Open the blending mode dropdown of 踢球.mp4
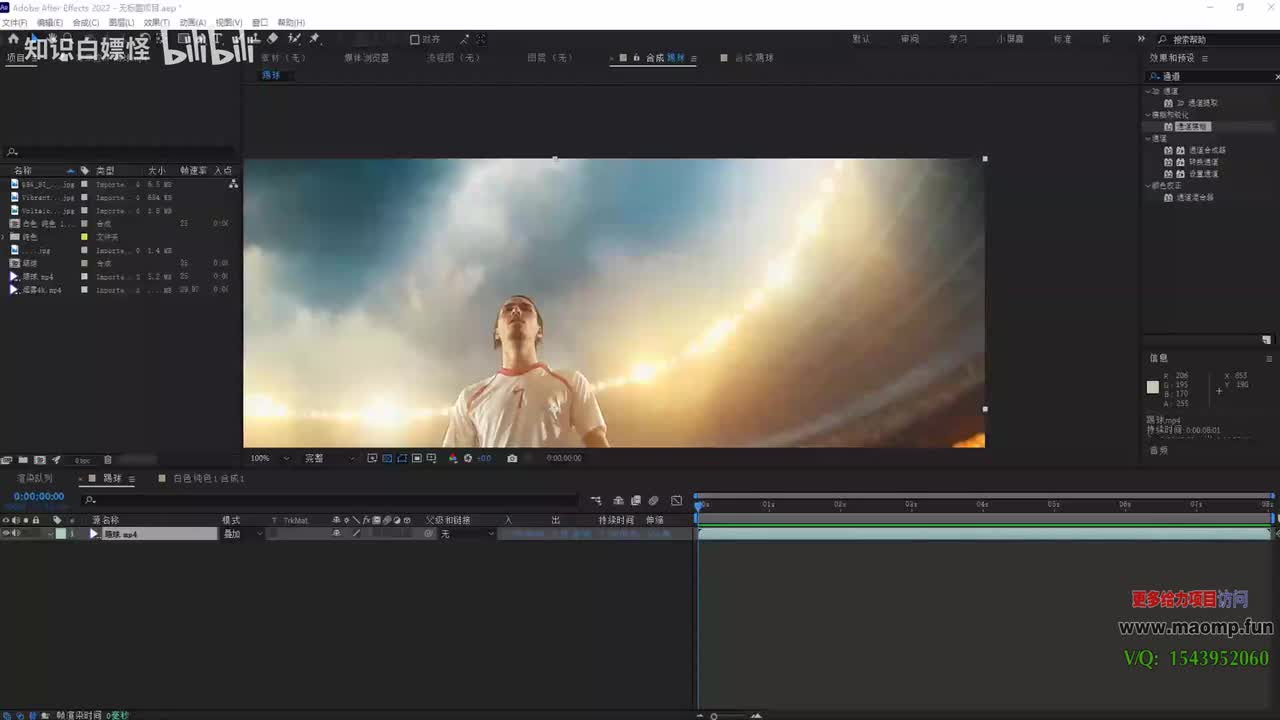This screenshot has height=720, width=1280. click(x=243, y=534)
